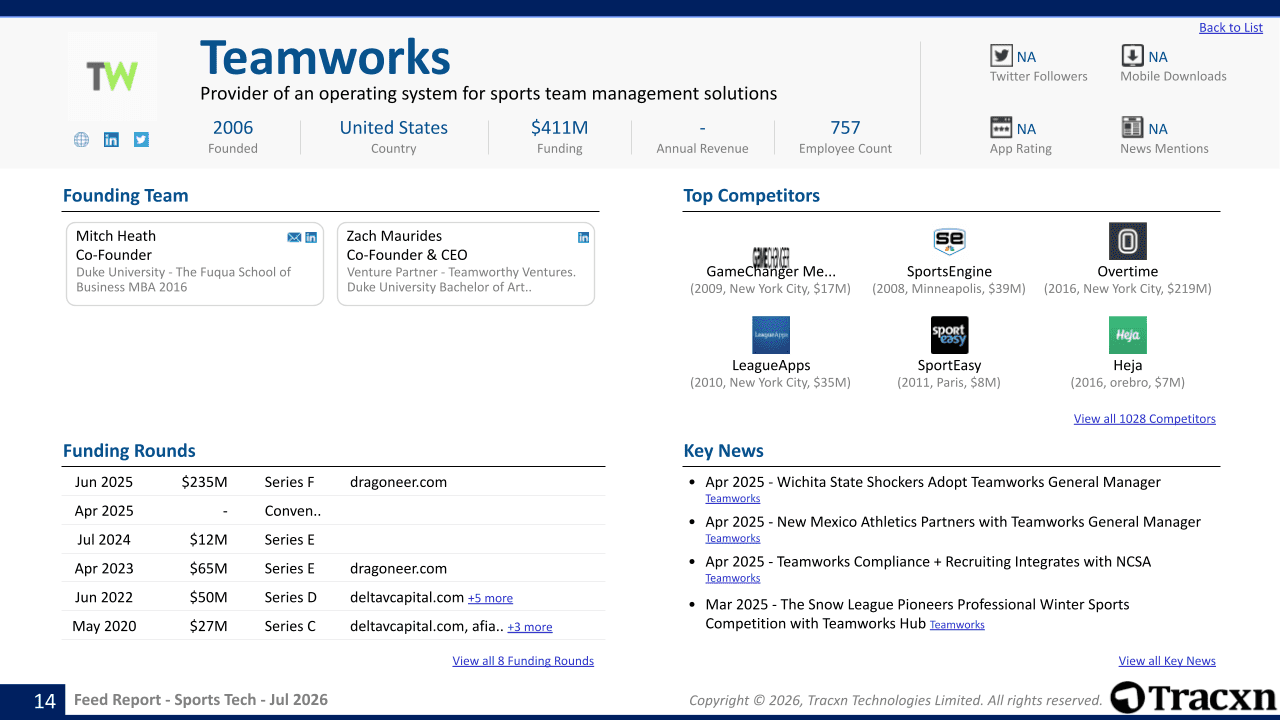Click the 757 Employee Count value

(x=845, y=127)
